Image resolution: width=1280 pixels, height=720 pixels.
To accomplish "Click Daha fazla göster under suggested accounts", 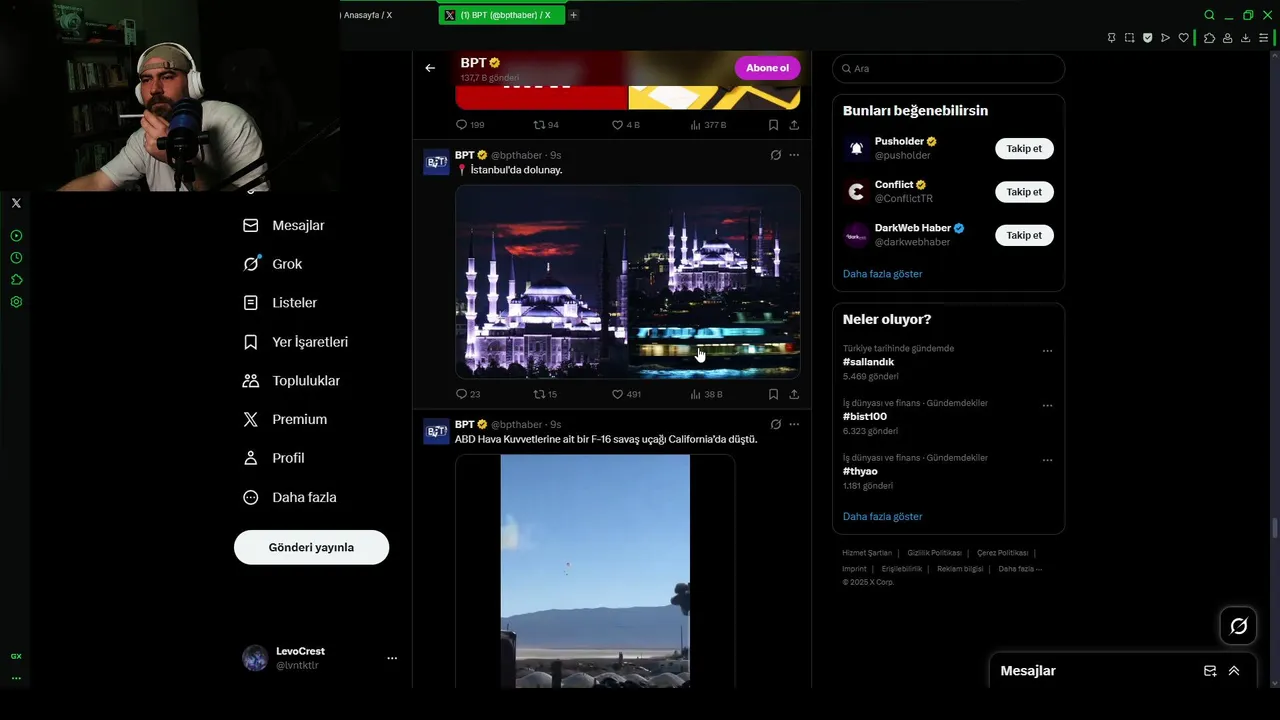I will coord(882,274).
